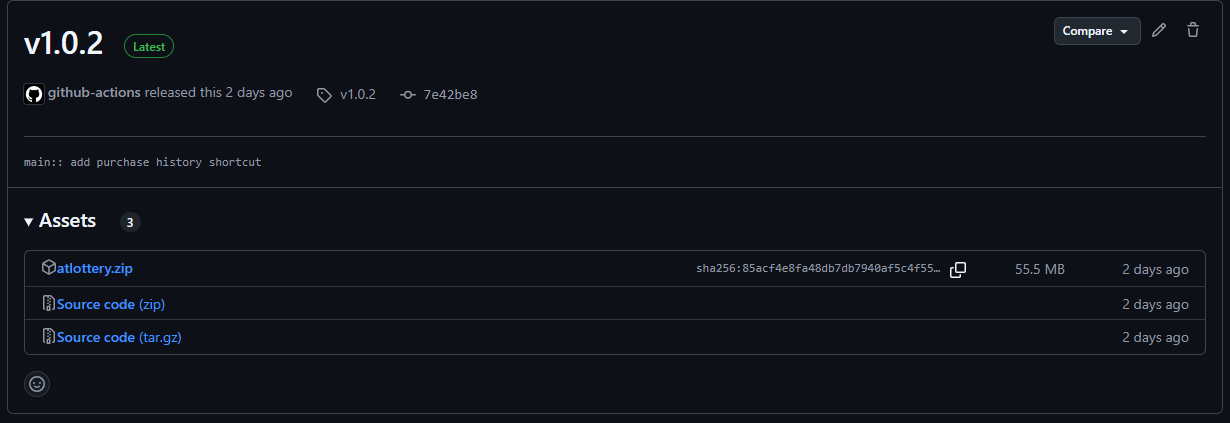
Task: Open the github-actions author link
Action: tap(94, 92)
